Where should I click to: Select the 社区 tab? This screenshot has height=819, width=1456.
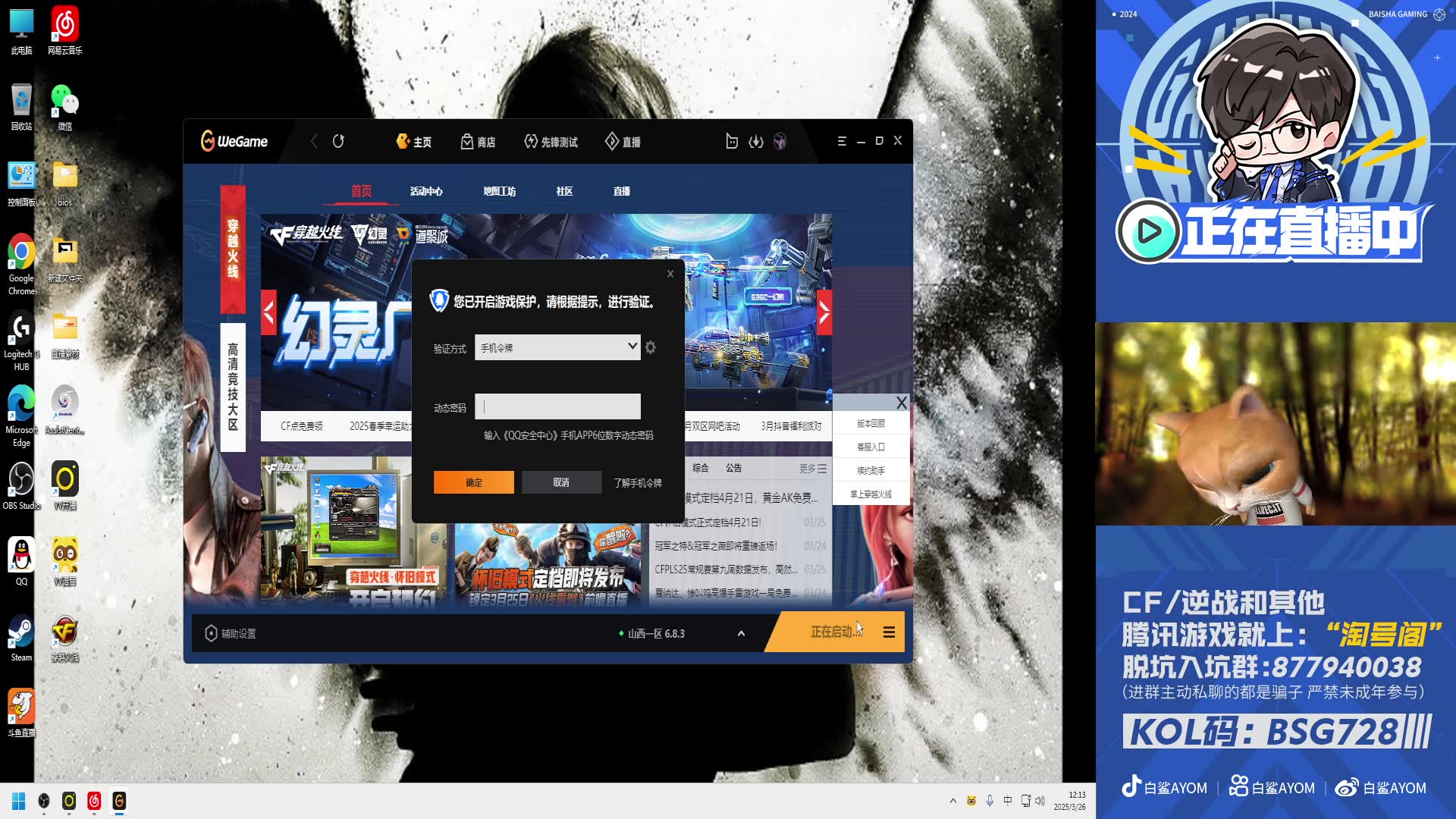pos(564,191)
